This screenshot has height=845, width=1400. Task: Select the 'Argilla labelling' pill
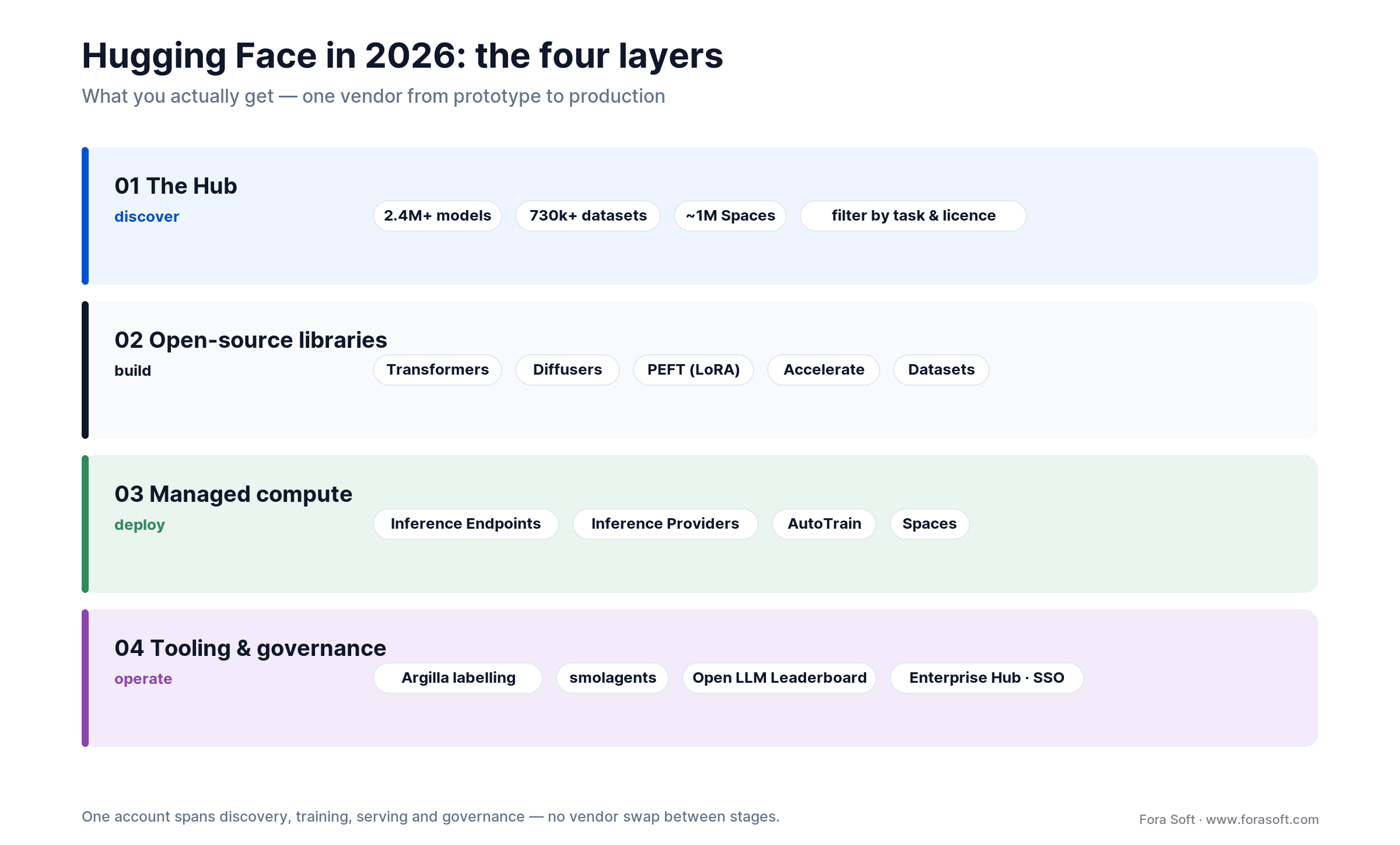[x=458, y=678]
